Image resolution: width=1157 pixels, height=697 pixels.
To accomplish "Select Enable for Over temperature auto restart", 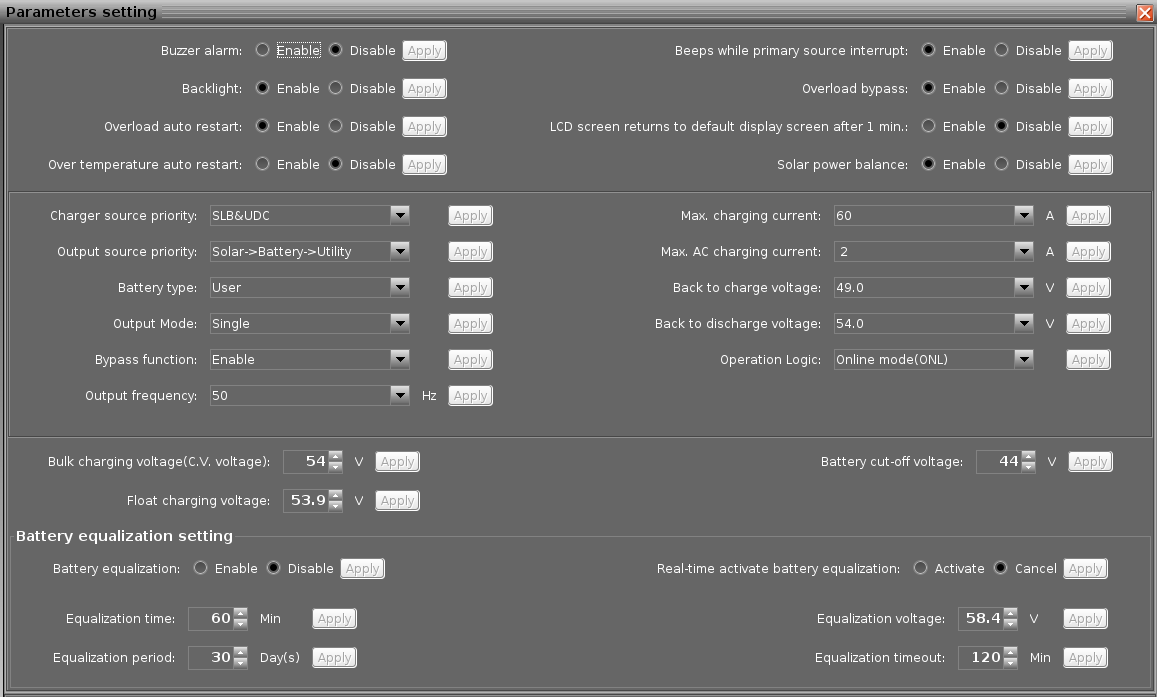I will [262, 164].
